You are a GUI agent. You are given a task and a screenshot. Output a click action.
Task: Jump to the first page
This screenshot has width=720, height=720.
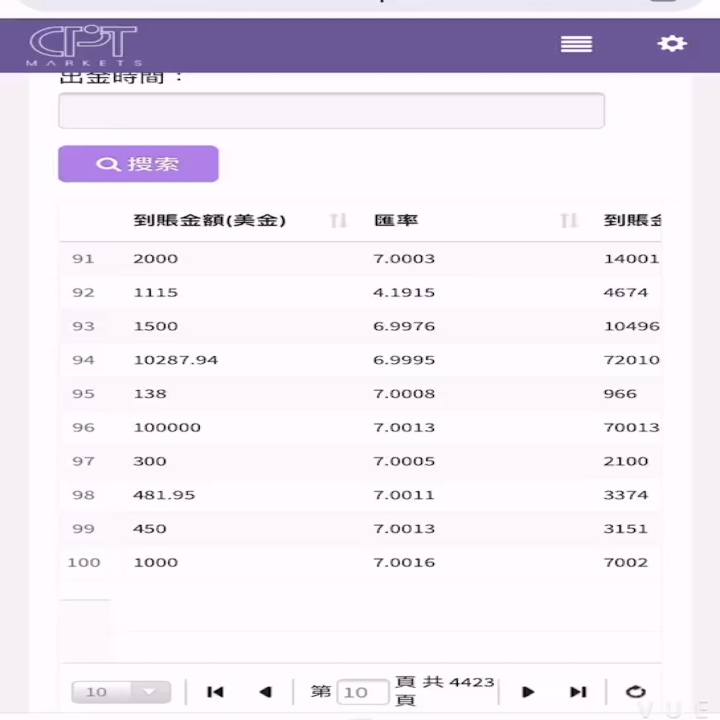[215, 692]
